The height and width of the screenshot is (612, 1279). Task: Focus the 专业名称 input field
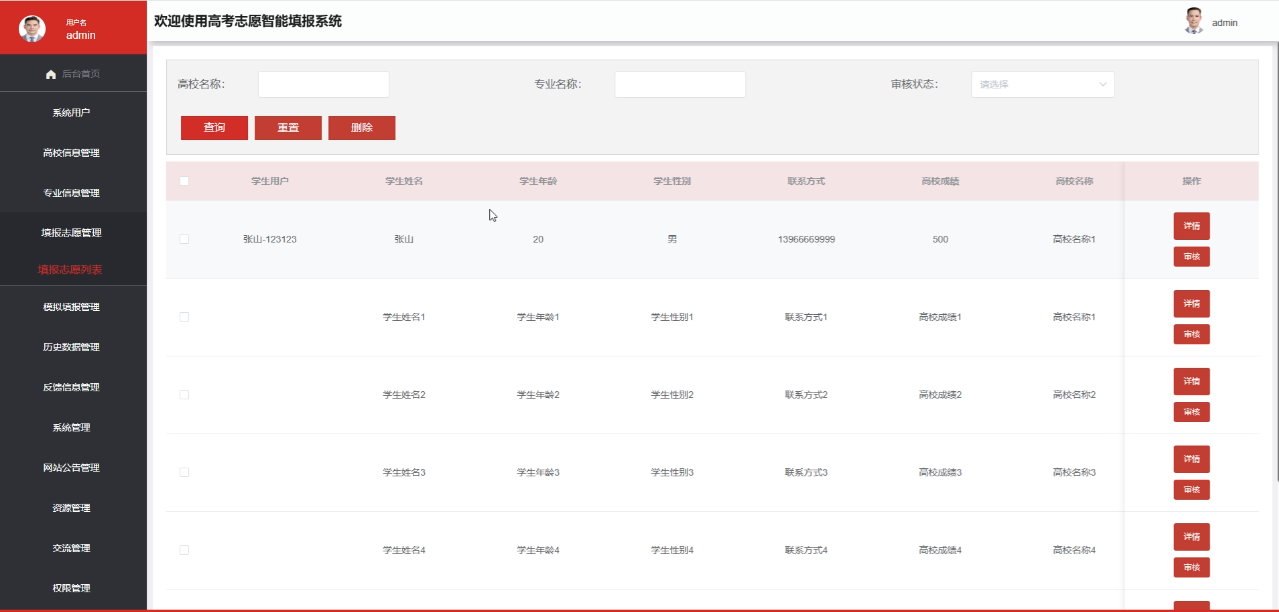pos(680,84)
